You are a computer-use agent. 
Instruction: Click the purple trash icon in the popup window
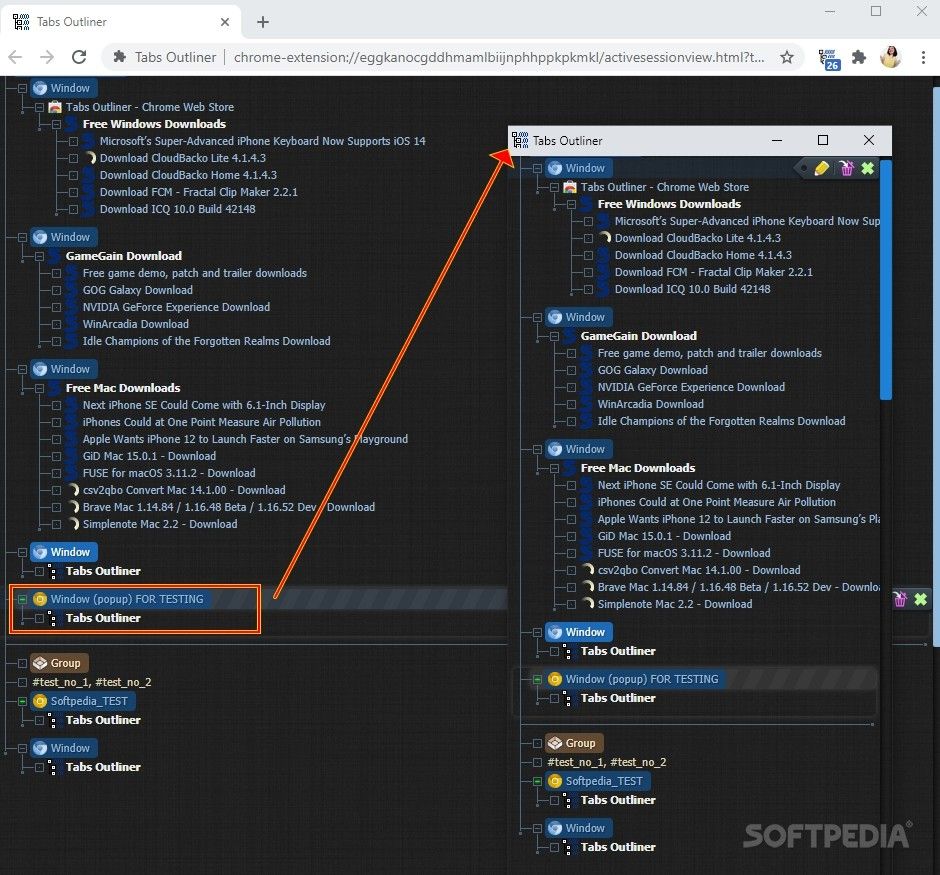(846, 168)
